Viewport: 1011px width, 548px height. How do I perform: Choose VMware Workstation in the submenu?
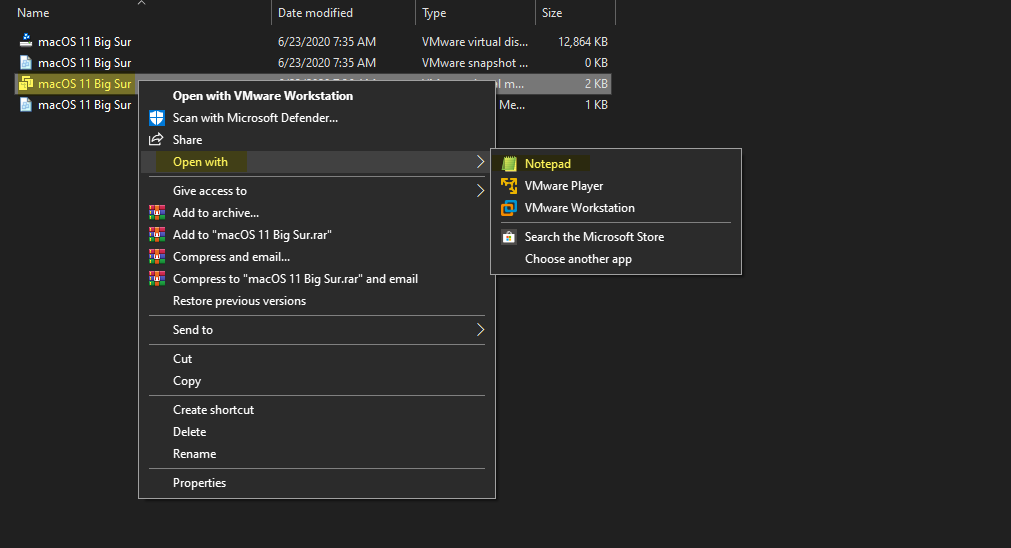pyautogui.click(x=580, y=208)
